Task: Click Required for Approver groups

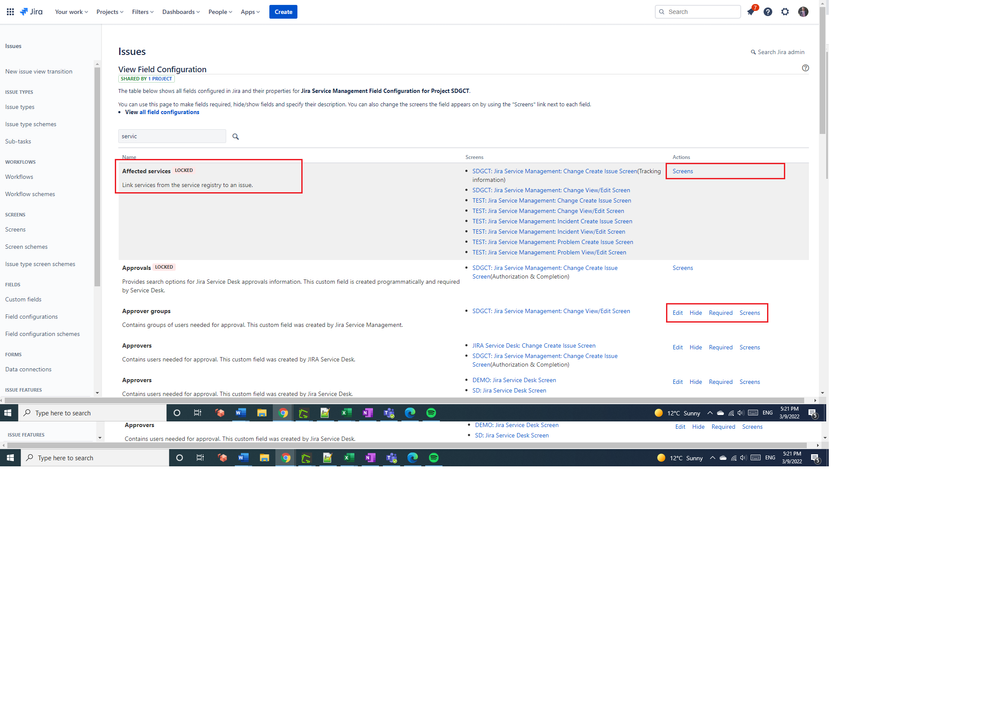Action: (720, 313)
